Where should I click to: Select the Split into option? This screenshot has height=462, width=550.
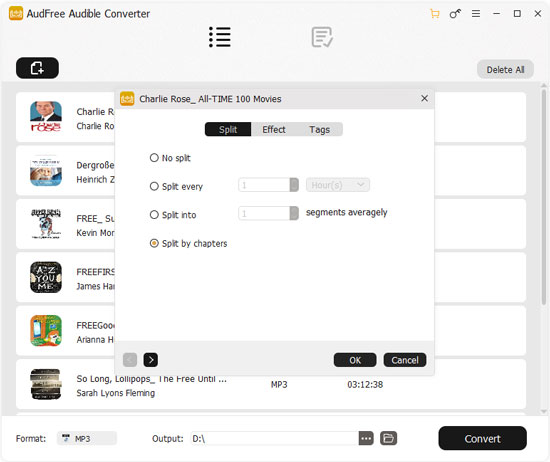click(173, 215)
